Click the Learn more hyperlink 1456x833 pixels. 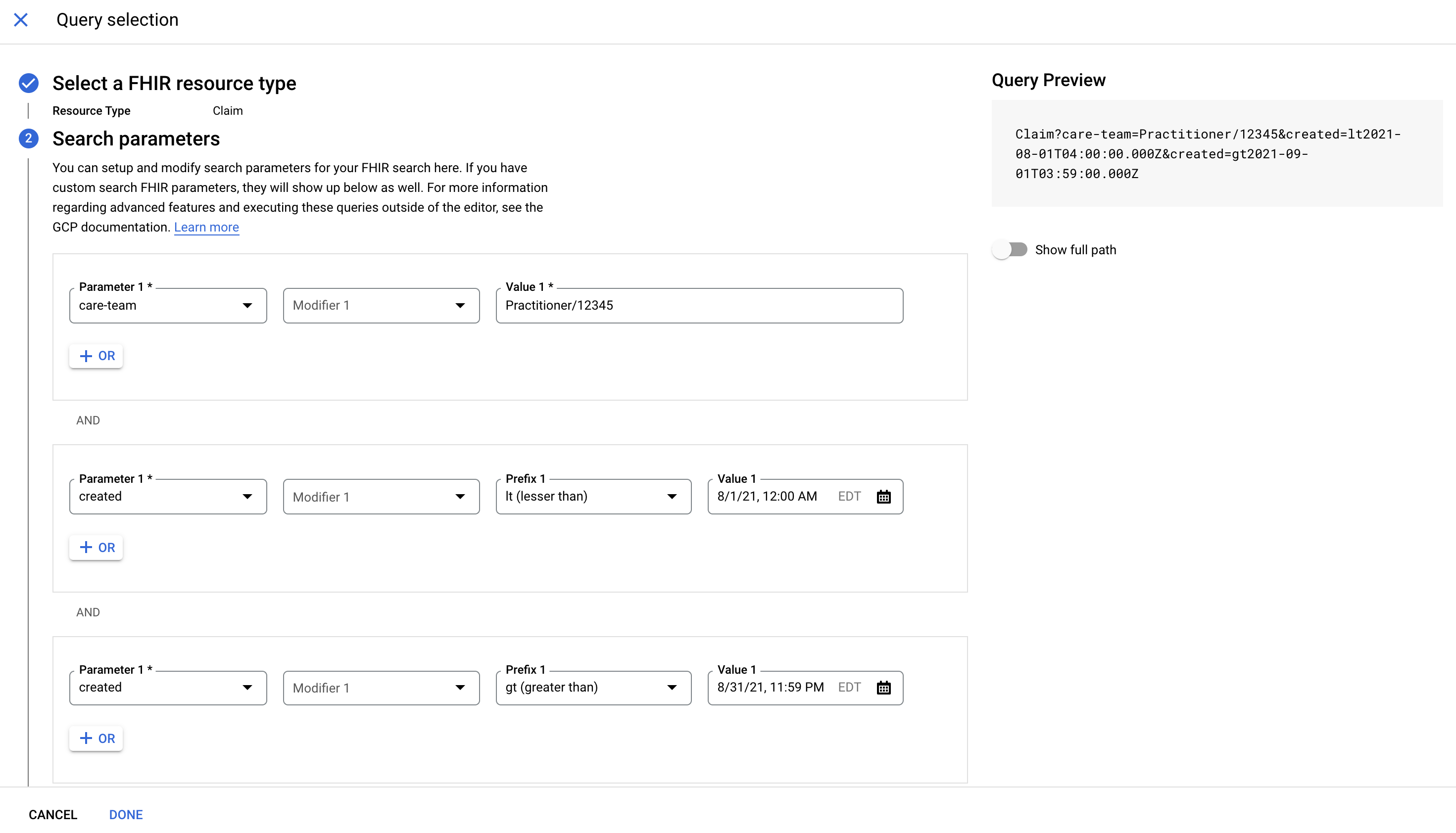206,227
